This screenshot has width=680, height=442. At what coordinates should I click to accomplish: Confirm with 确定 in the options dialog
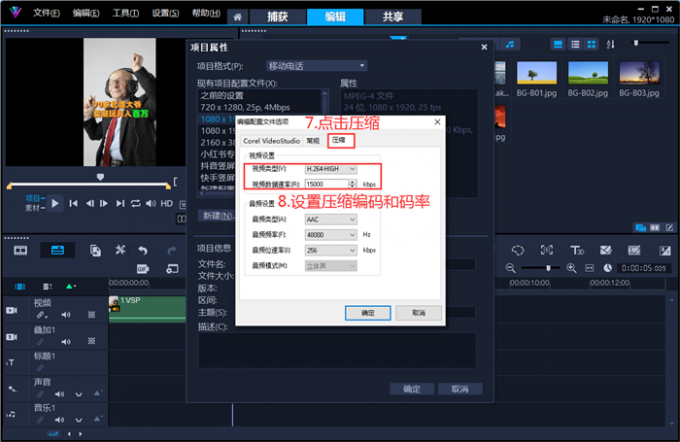[x=368, y=313]
